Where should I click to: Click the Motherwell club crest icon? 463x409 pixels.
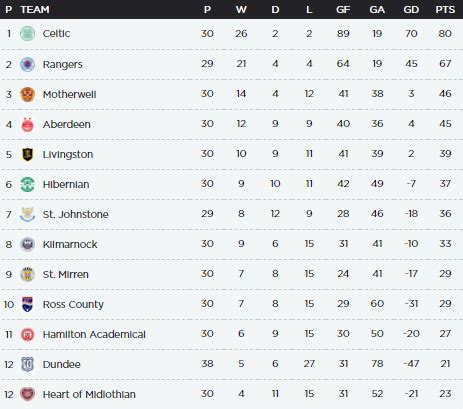point(27,94)
